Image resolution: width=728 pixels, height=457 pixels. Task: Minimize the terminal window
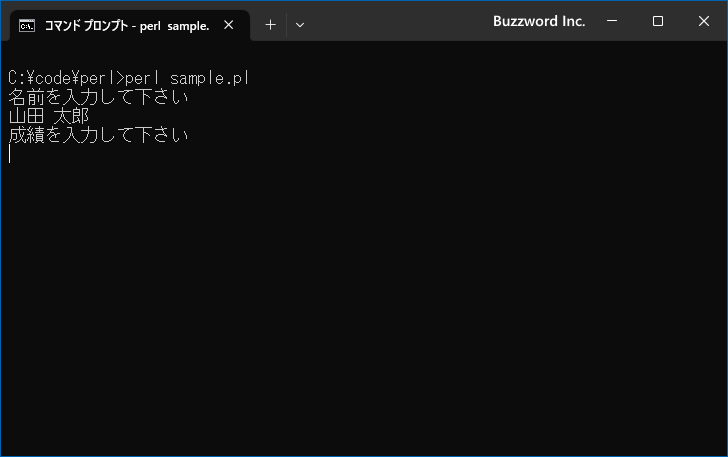[612, 21]
